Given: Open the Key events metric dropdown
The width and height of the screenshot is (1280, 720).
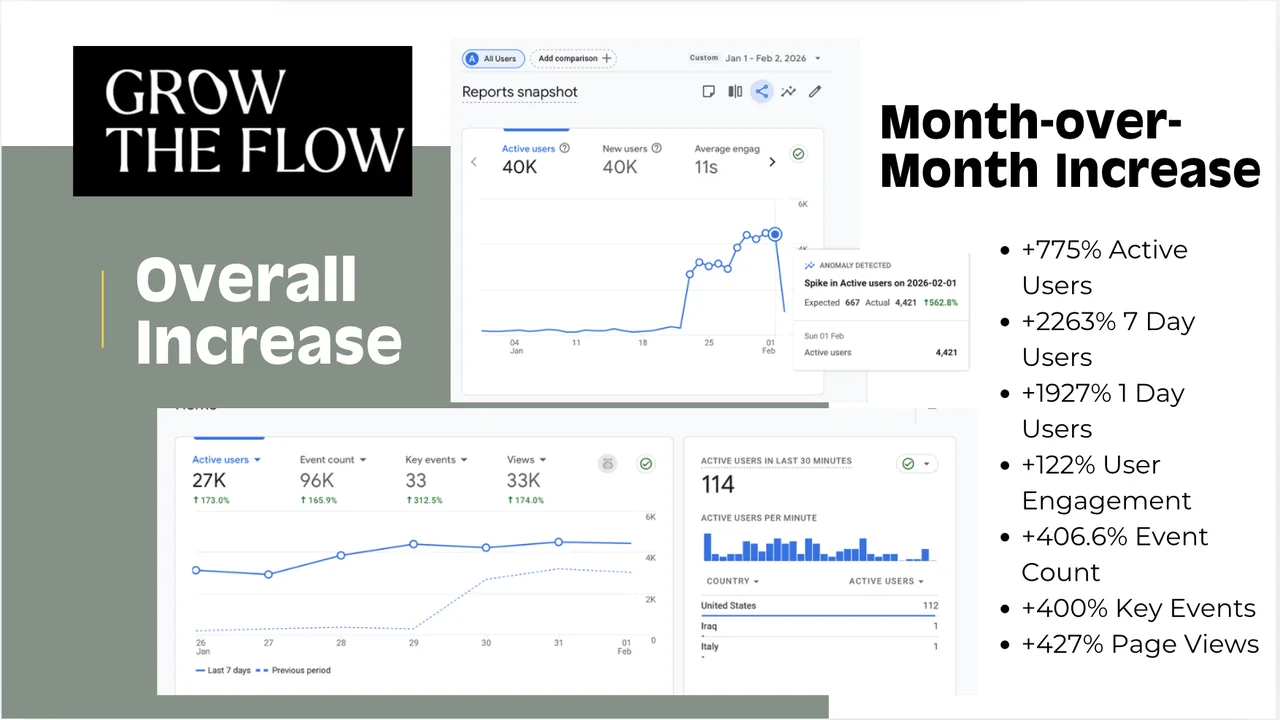Looking at the screenshot, I should pos(437,460).
